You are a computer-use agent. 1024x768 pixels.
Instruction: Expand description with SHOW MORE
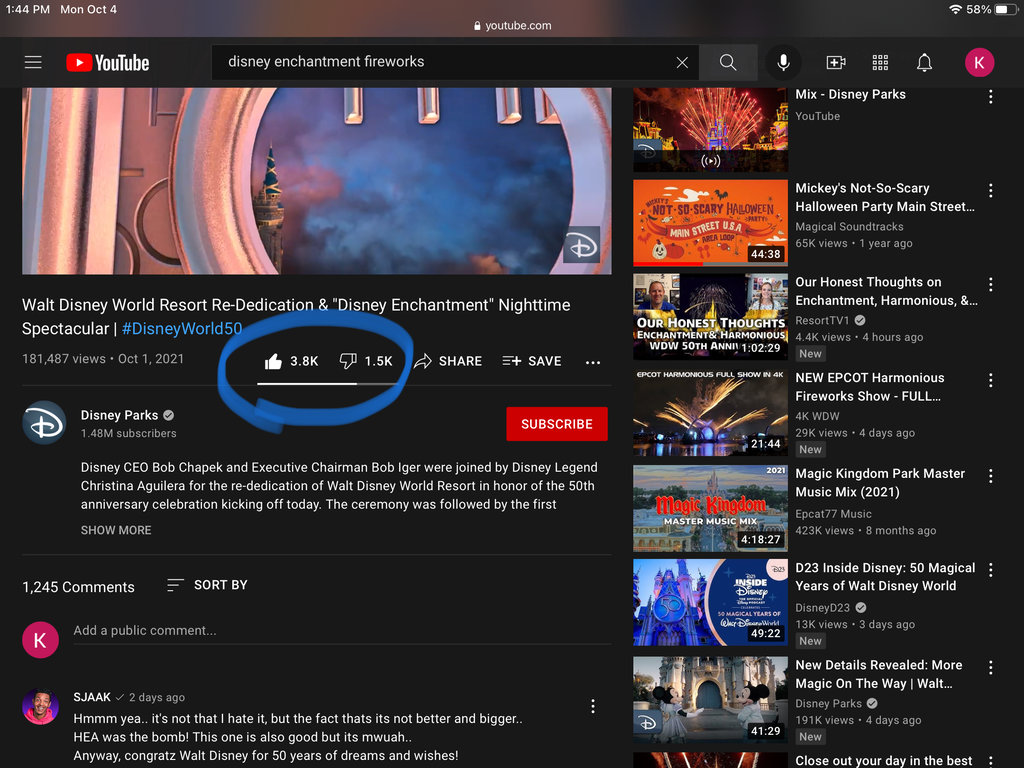click(x=116, y=530)
